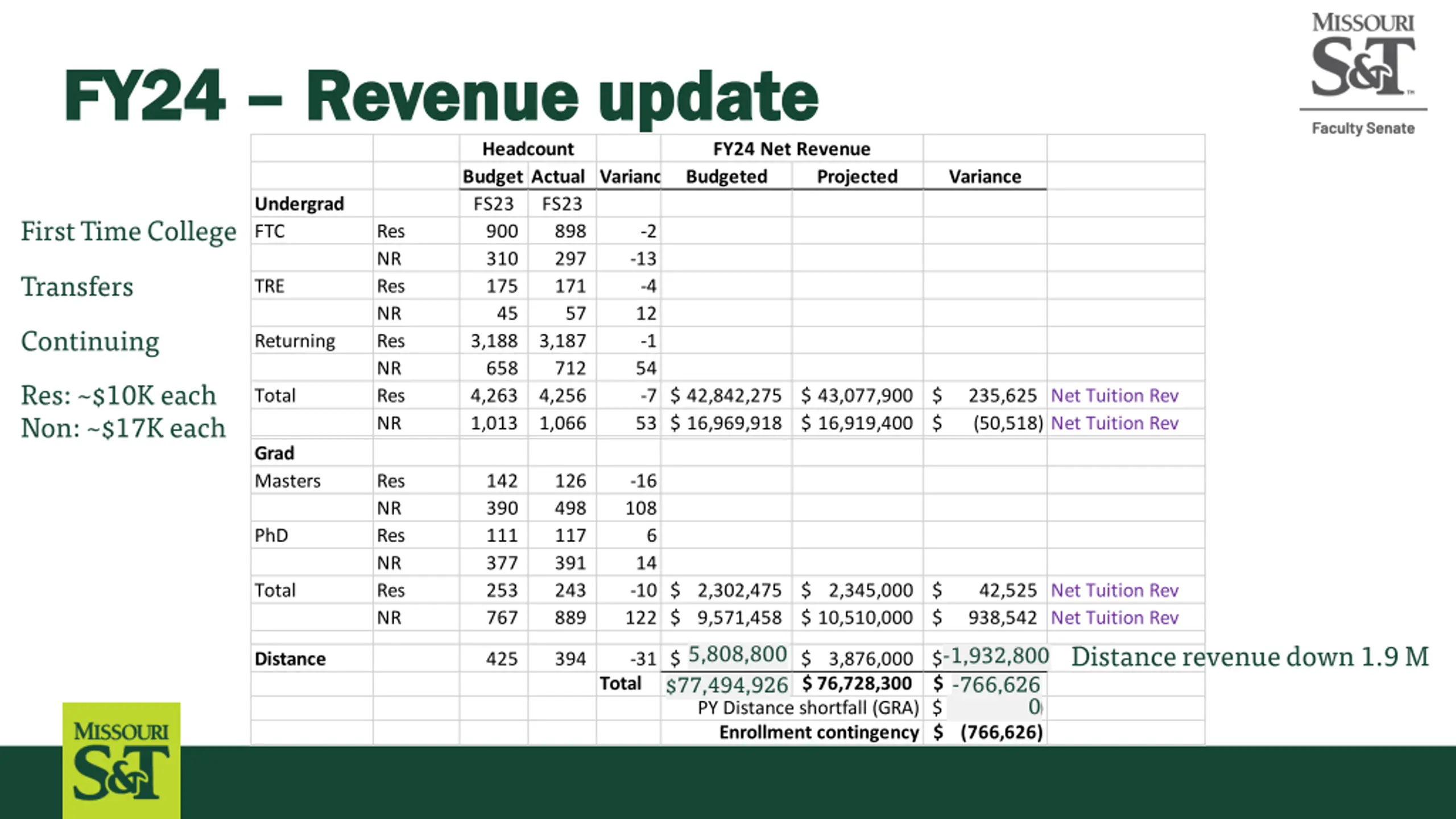Viewport: 1456px width, 819px height.
Task: Select undergrad total Res budget 4,263
Action: pos(494,395)
